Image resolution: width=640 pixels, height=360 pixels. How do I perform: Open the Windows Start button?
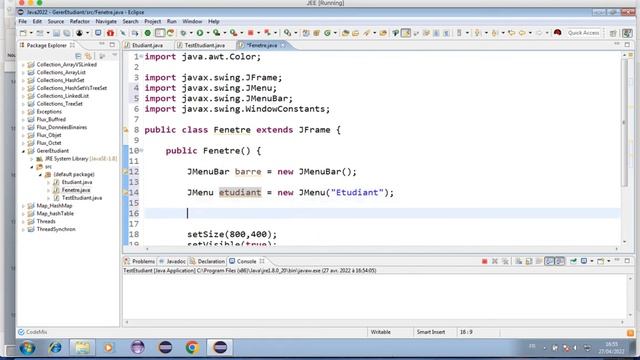click(x=27, y=348)
